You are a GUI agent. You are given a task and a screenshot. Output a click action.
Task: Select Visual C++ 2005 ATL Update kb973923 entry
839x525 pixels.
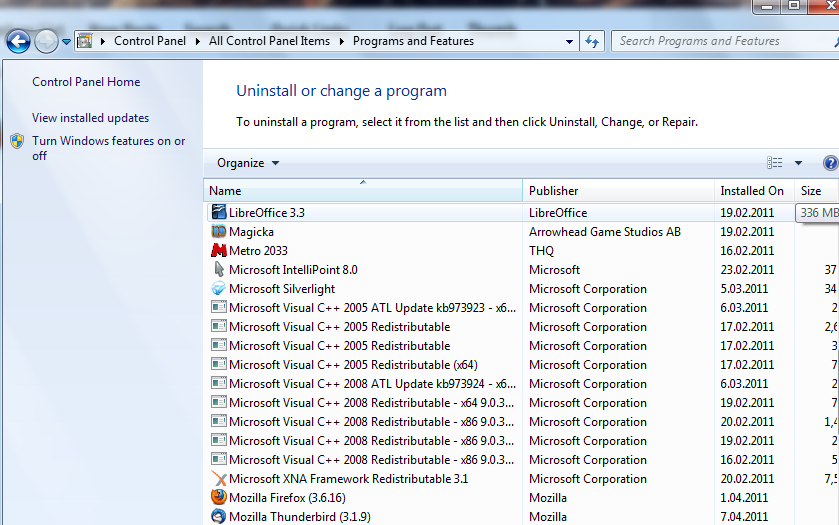[372, 308]
